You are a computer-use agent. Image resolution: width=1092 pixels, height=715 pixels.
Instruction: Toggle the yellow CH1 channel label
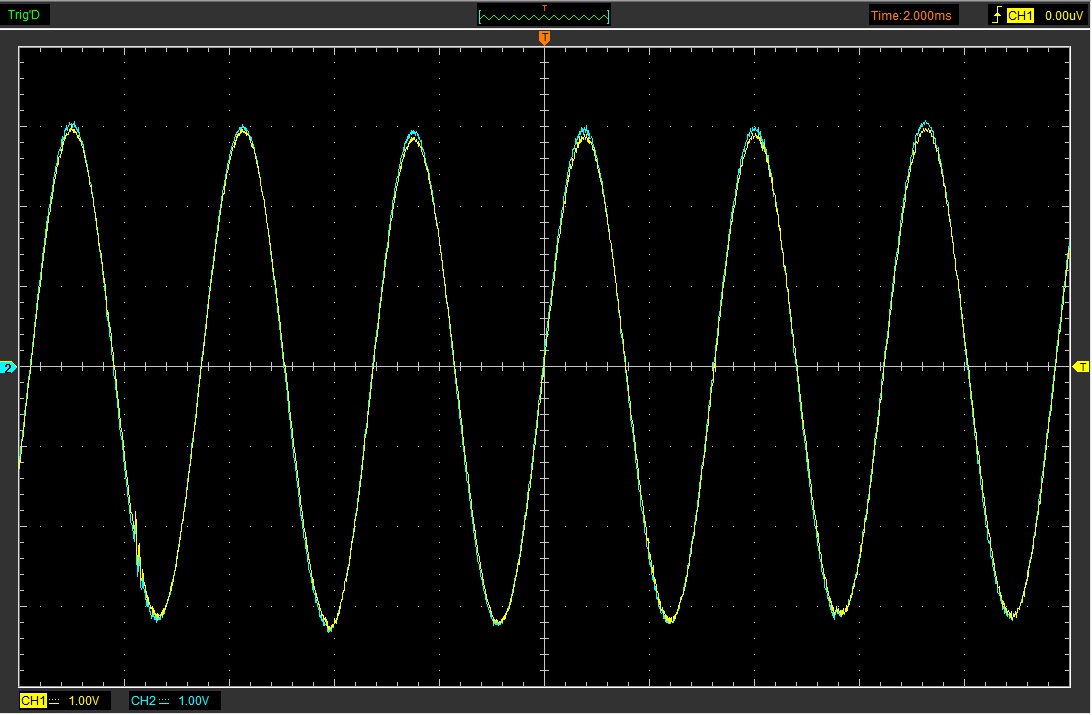[33, 701]
